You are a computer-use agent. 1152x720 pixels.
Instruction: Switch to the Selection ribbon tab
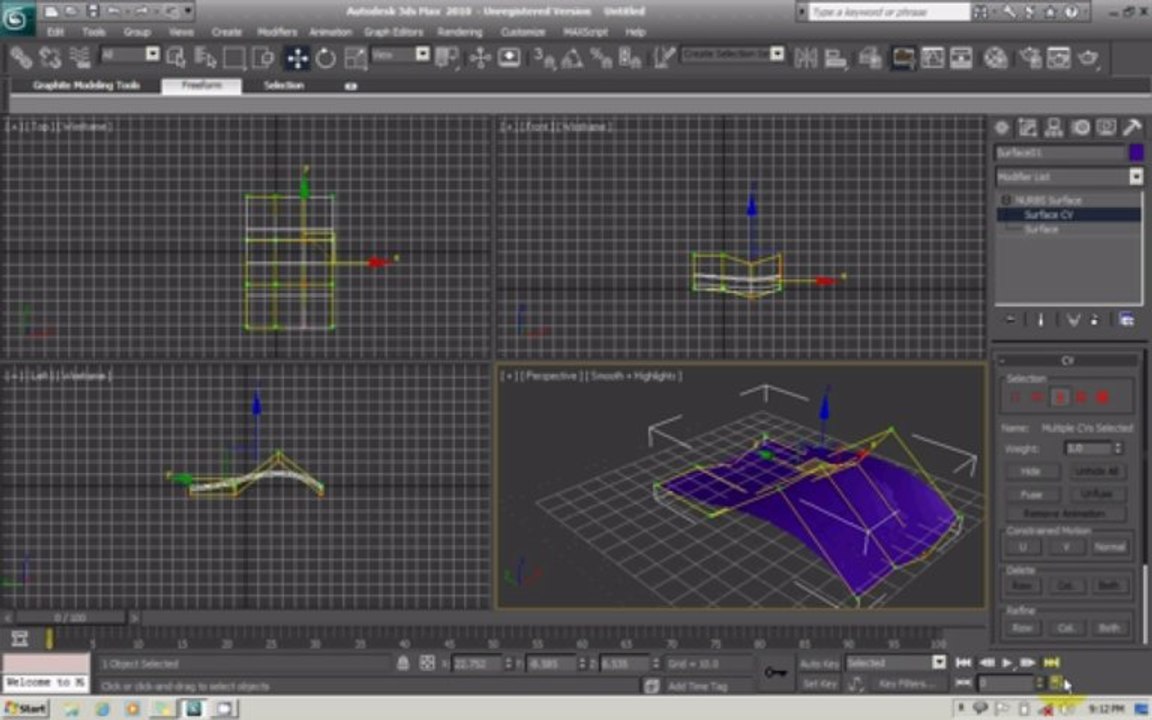pyautogui.click(x=284, y=85)
